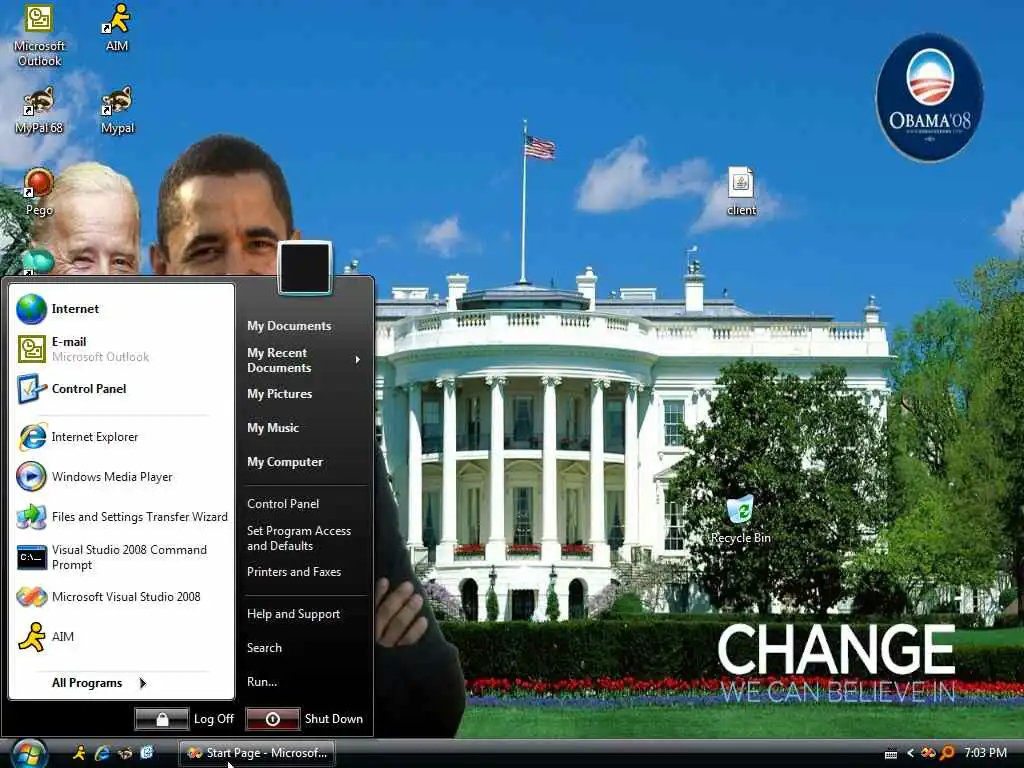Launch Internet Explorer from Start menu

[x=121, y=437]
